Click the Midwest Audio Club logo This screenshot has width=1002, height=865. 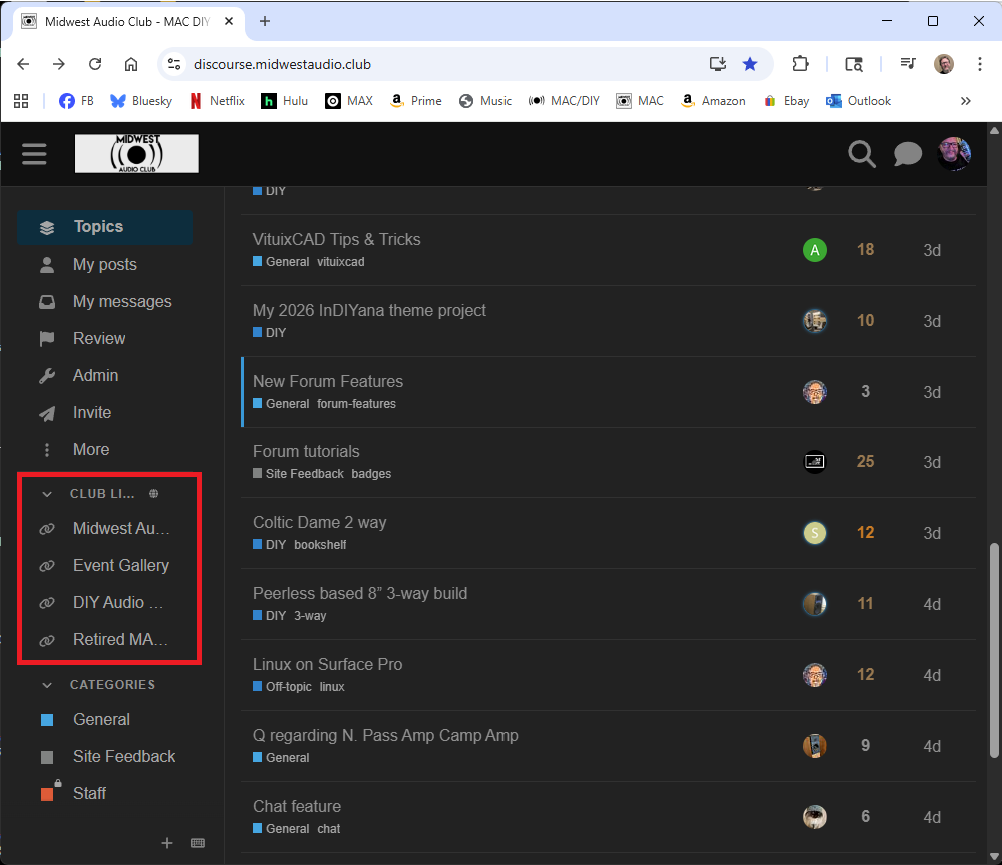137,154
